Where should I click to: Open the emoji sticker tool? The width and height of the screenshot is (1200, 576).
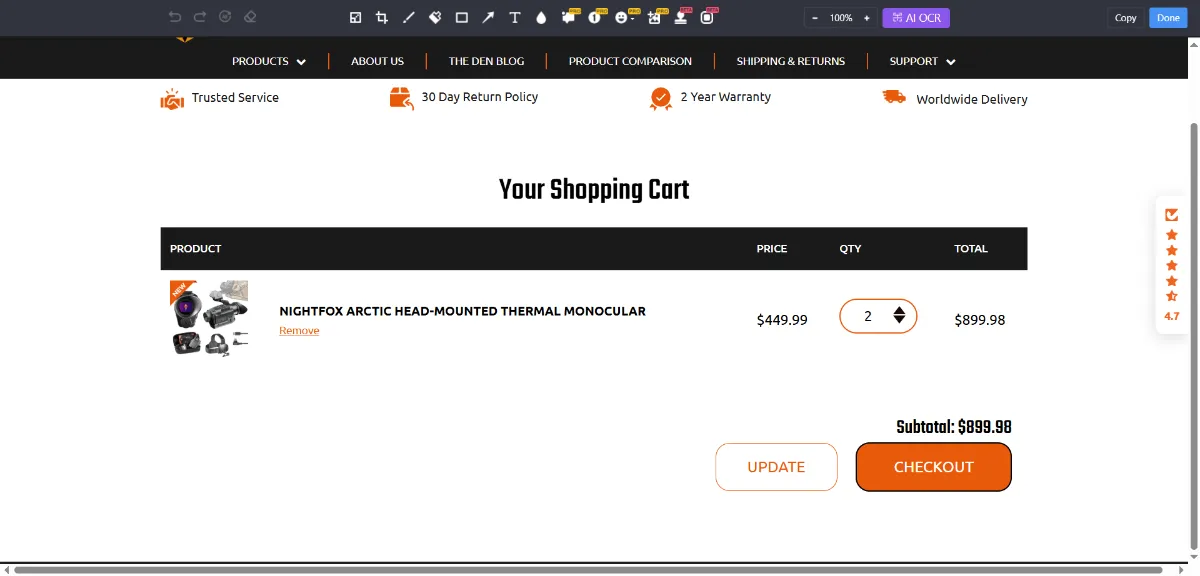(x=622, y=17)
